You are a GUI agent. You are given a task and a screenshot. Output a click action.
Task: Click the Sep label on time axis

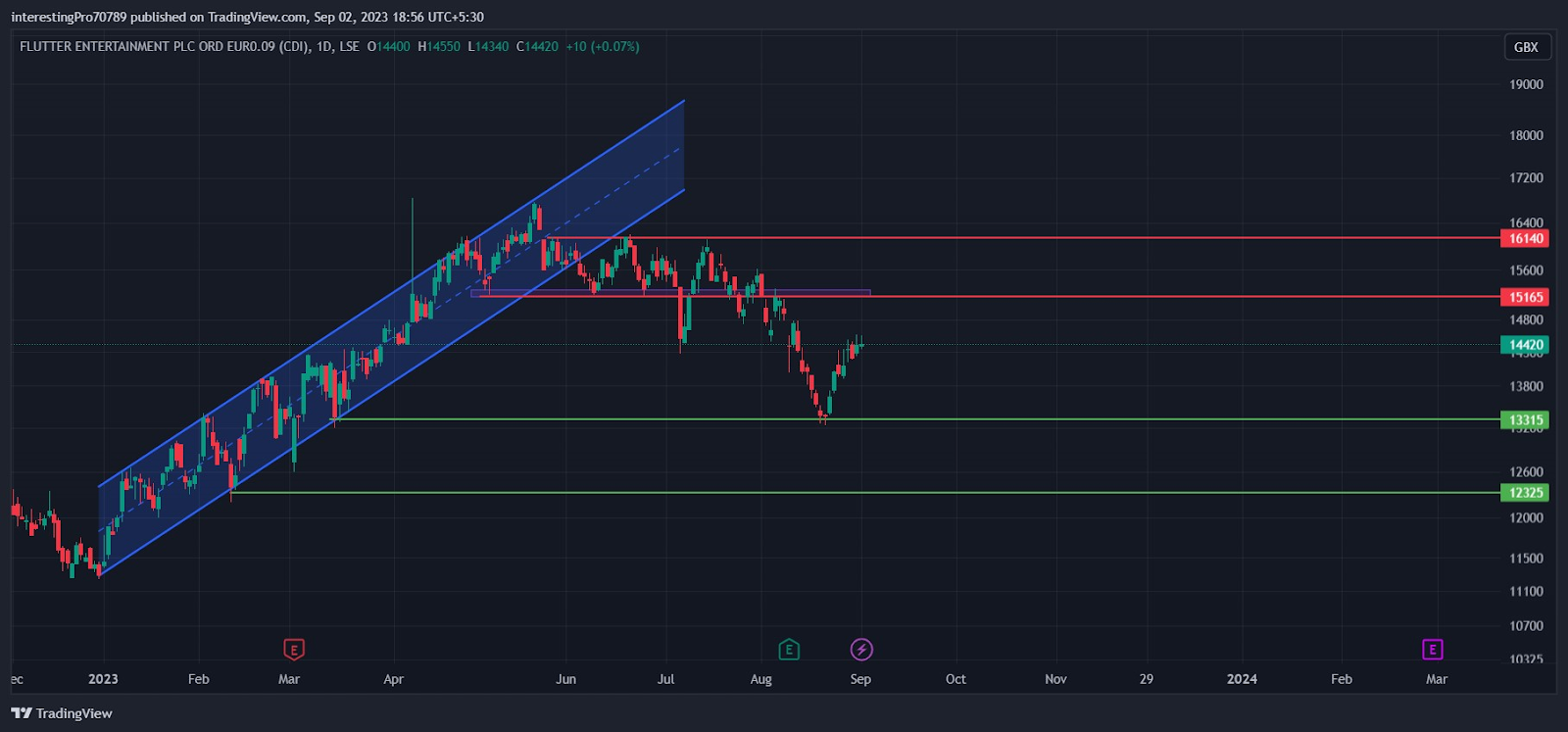[x=860, y=679]
